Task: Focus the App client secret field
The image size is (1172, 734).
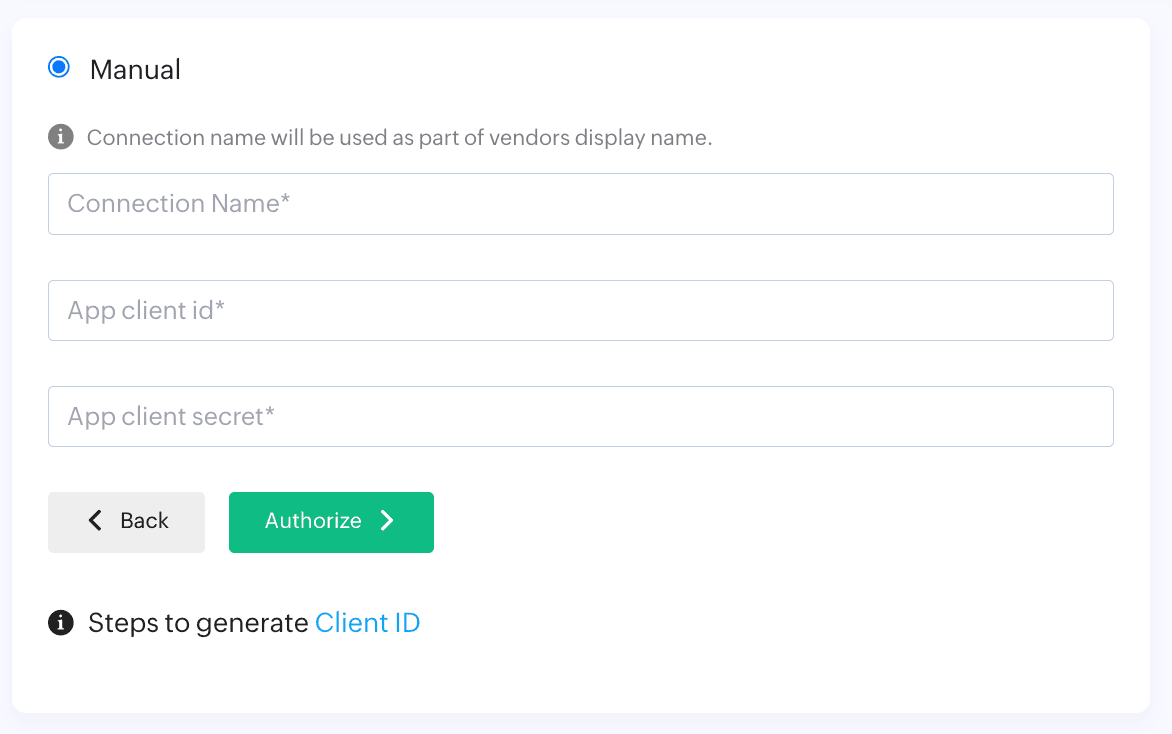Action: [580, 416]
